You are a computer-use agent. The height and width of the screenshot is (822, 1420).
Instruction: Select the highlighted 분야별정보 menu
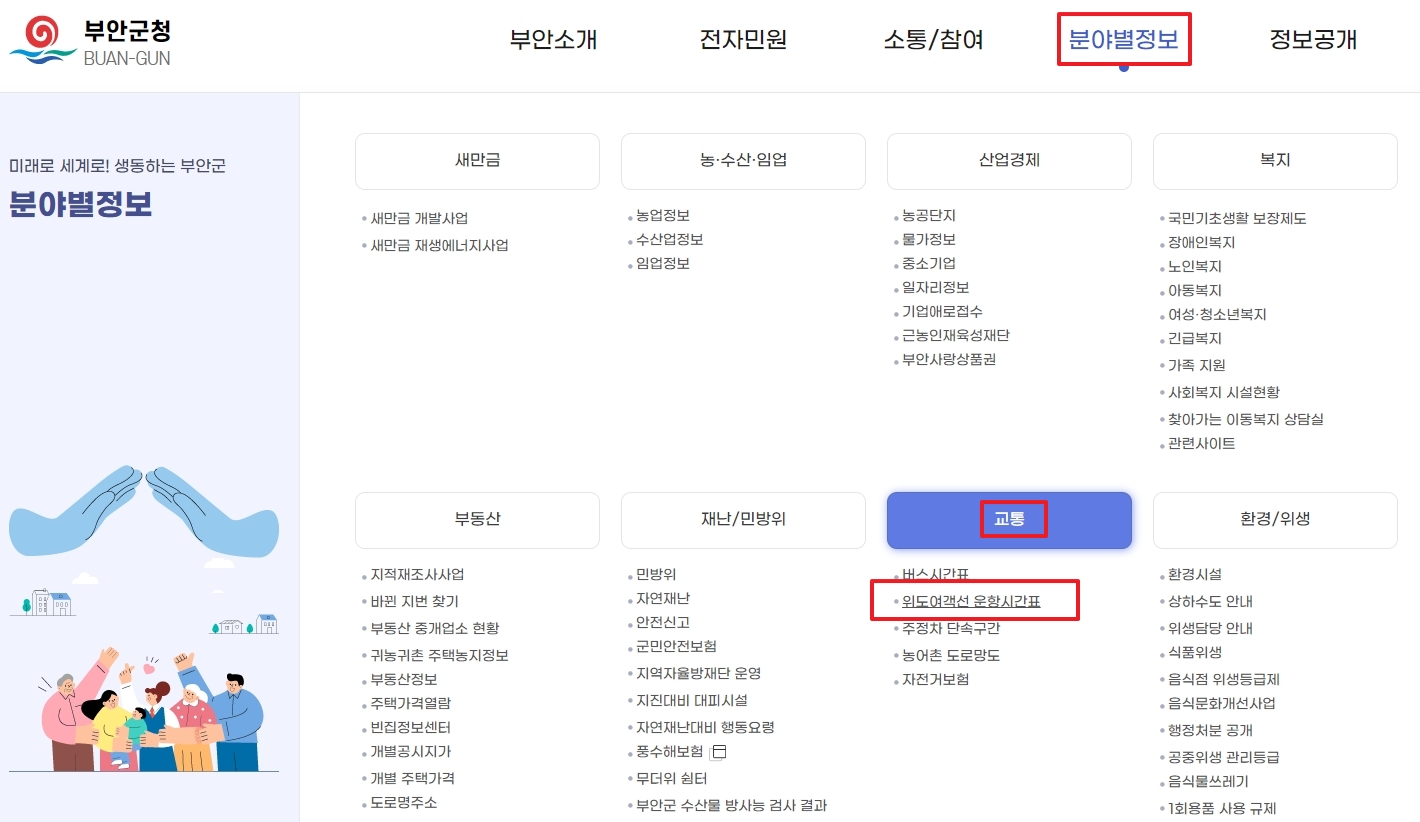coord(1124,40)
